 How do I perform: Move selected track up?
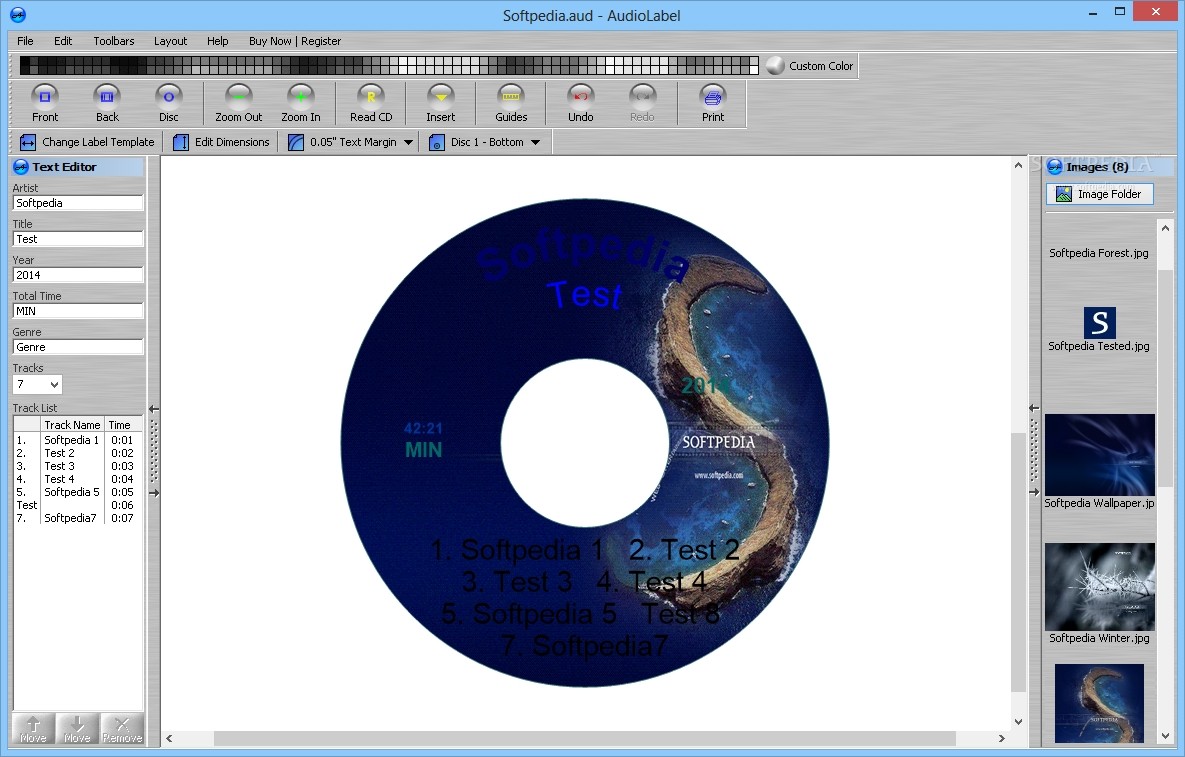click(x=32, y=729)
